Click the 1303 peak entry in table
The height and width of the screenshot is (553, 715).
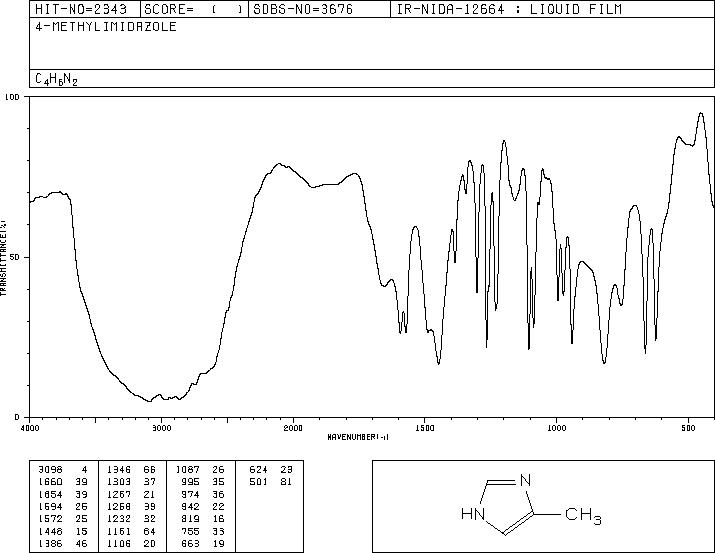131,482
